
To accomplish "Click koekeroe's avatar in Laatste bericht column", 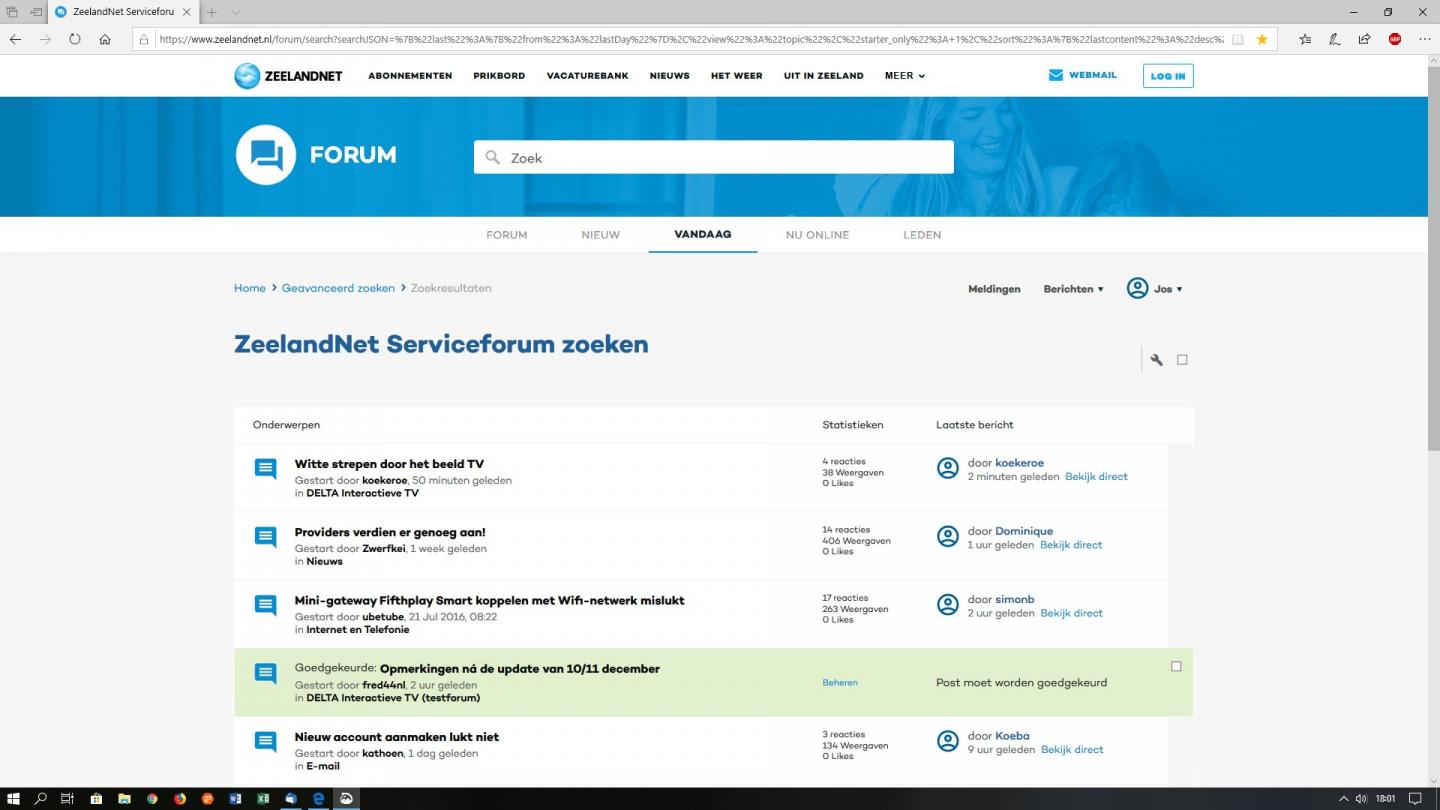I will click(x=947, y=468).
